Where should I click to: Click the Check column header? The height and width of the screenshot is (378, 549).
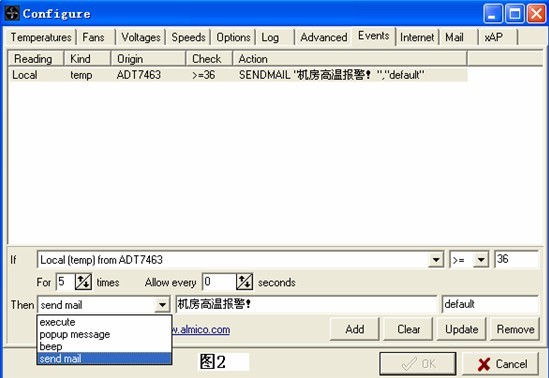pyautogui.click(x=209, y=58)
